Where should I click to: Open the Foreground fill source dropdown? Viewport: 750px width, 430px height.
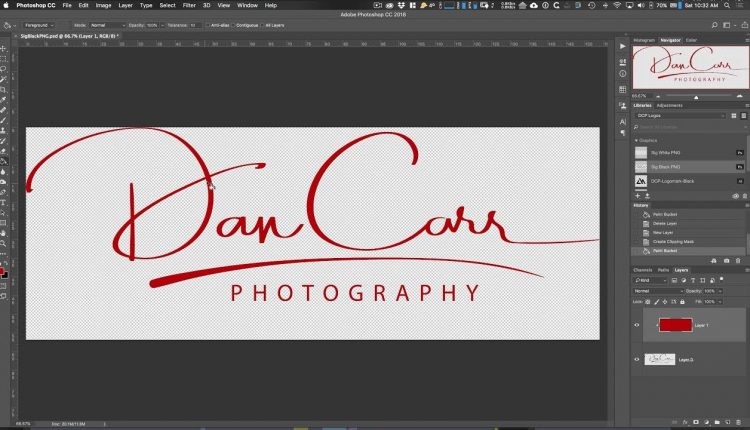click(x=39, y=25)
